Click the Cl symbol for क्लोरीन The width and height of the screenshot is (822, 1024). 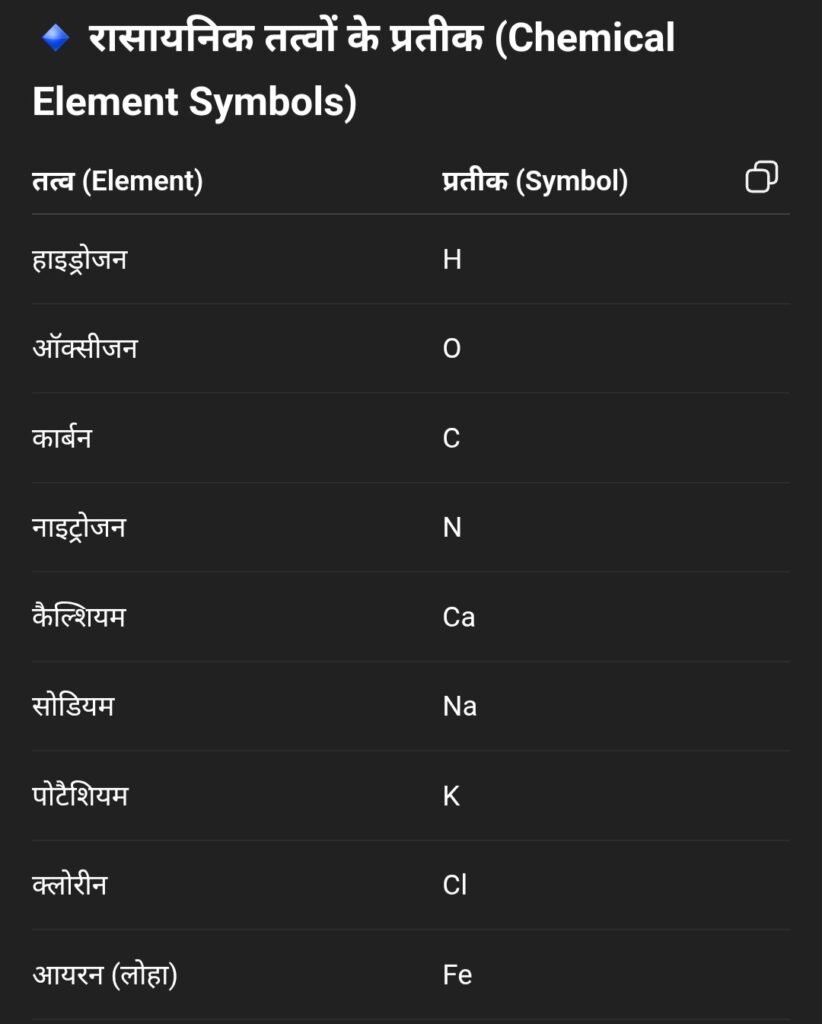(454, 886)
